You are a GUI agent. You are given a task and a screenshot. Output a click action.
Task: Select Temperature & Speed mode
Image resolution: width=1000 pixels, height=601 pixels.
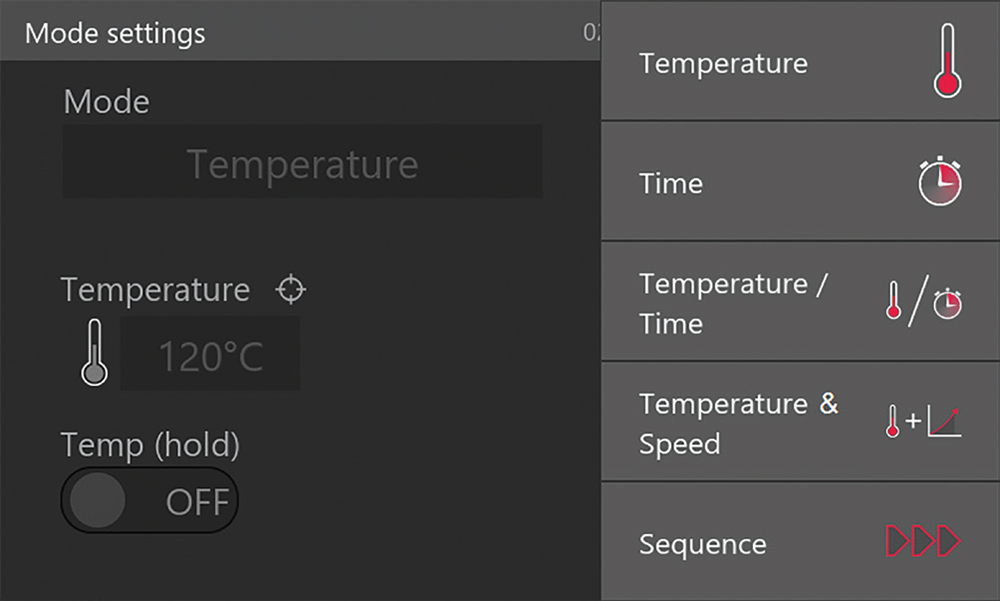pyautogui.click(x=738, y=423)
